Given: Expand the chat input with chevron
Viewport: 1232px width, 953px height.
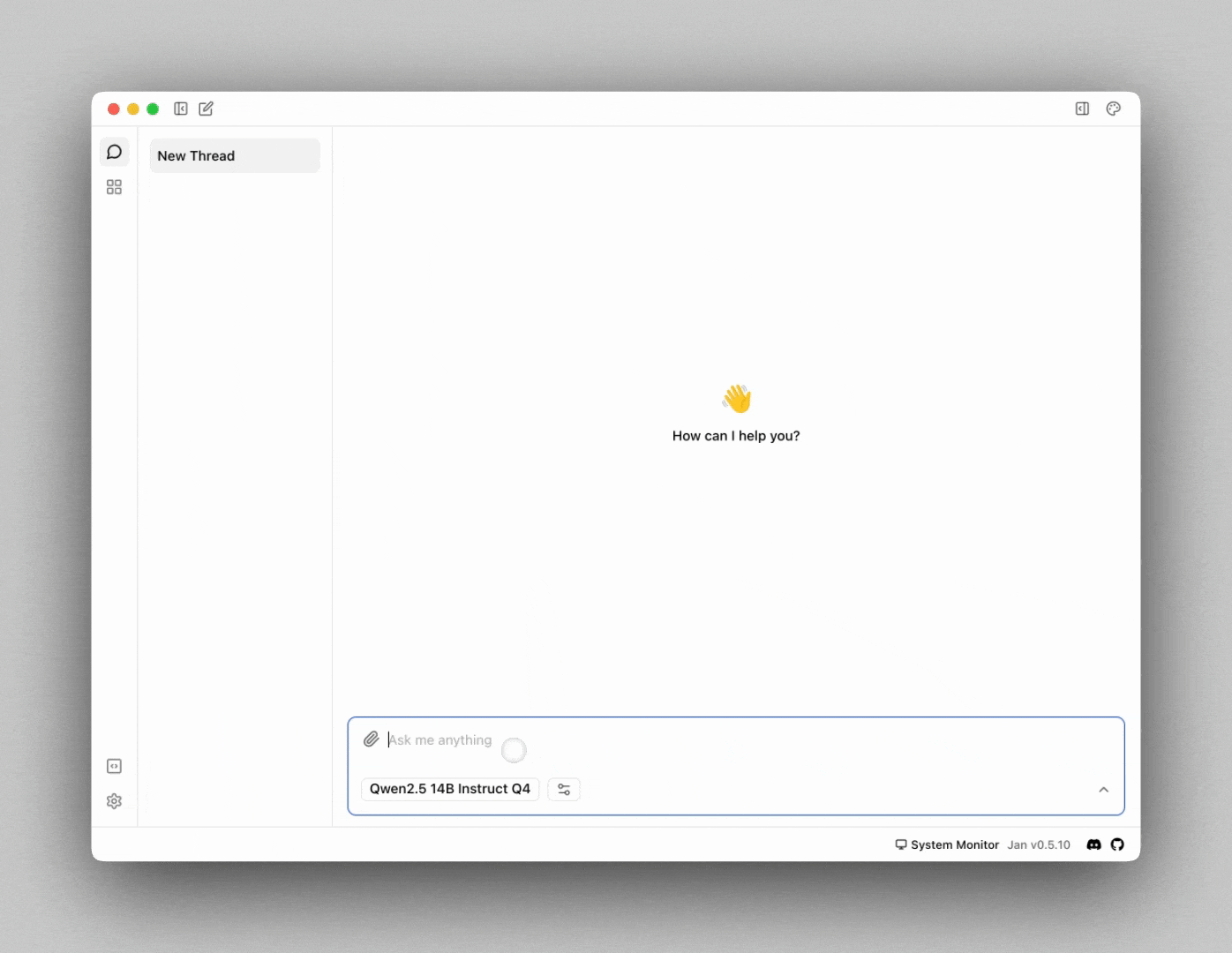Looking at the screenshot, I should [1103, 790].
